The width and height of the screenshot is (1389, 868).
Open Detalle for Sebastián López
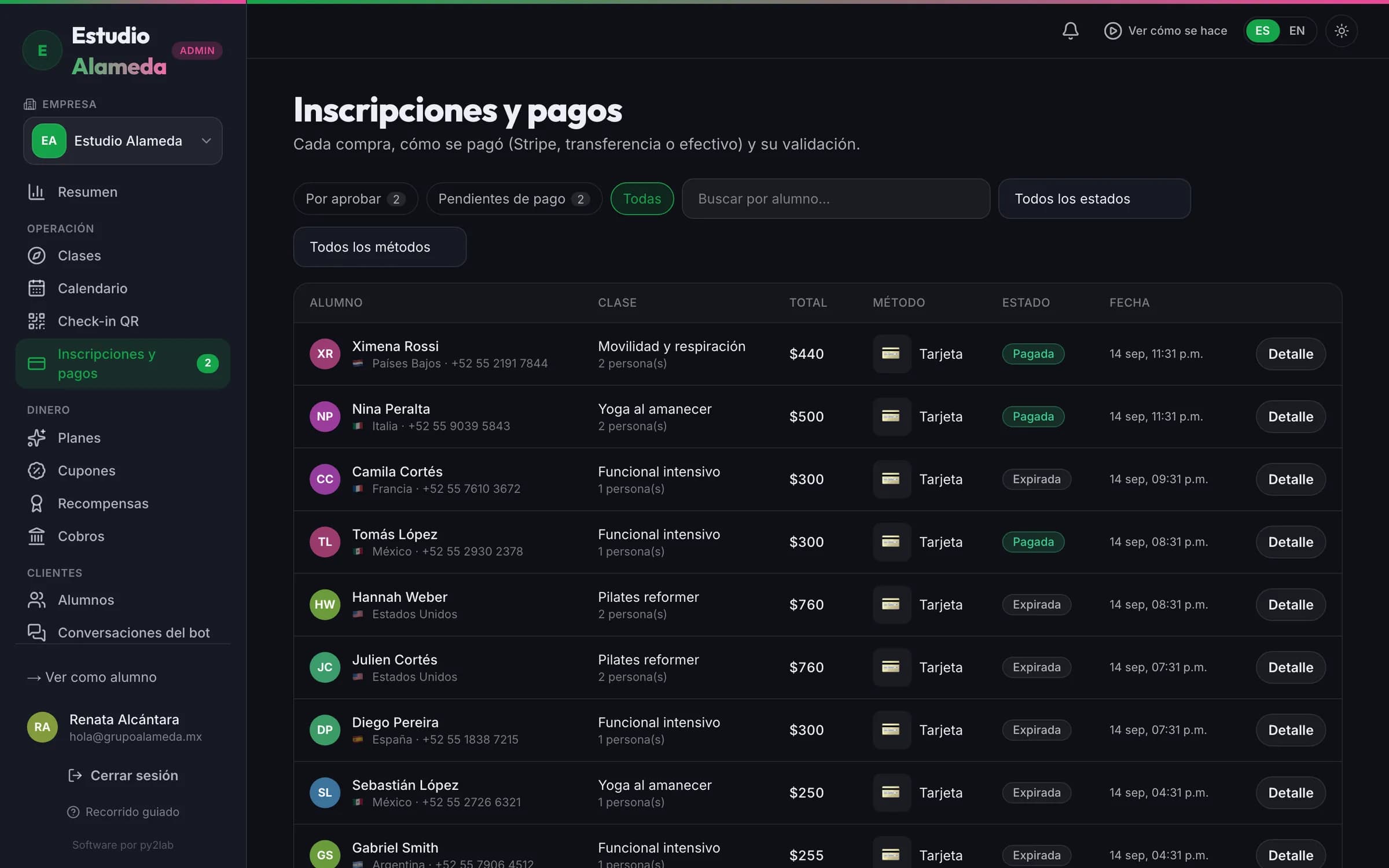click(x=1290, y=793)
